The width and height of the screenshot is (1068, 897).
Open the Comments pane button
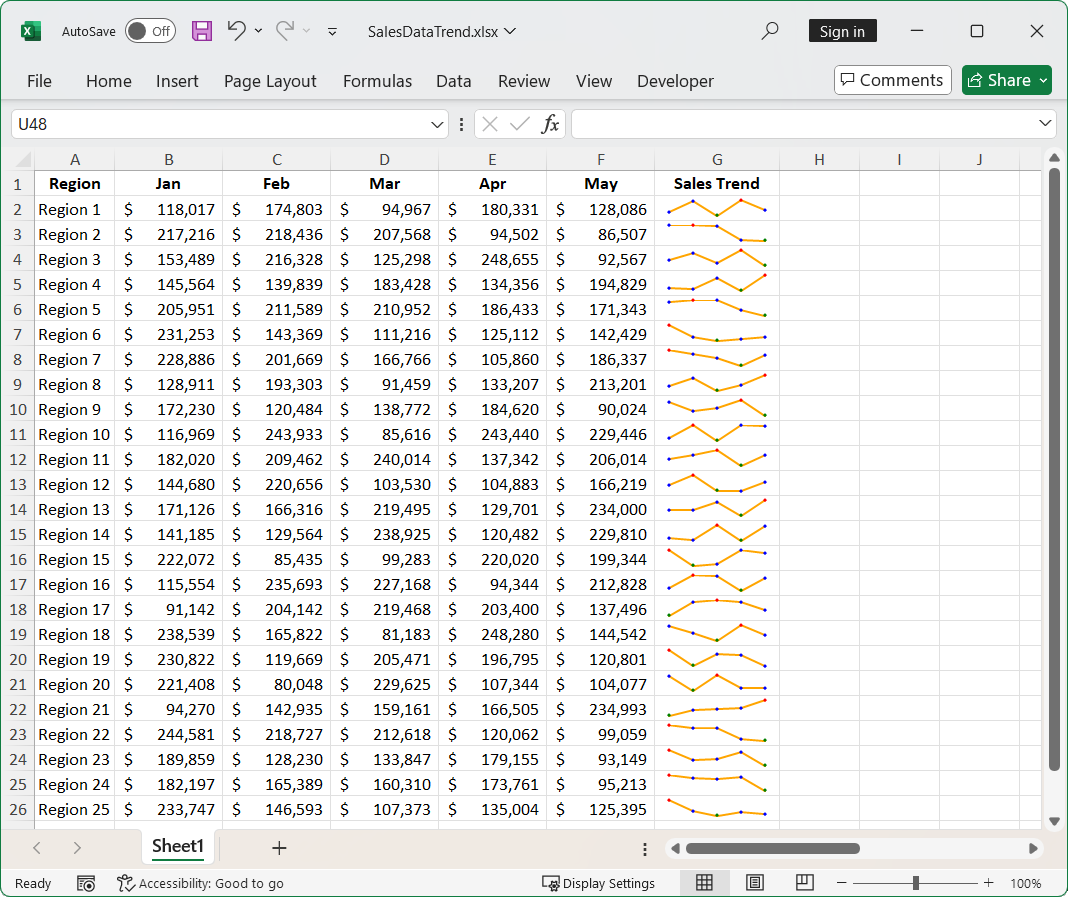click(891, 80)
